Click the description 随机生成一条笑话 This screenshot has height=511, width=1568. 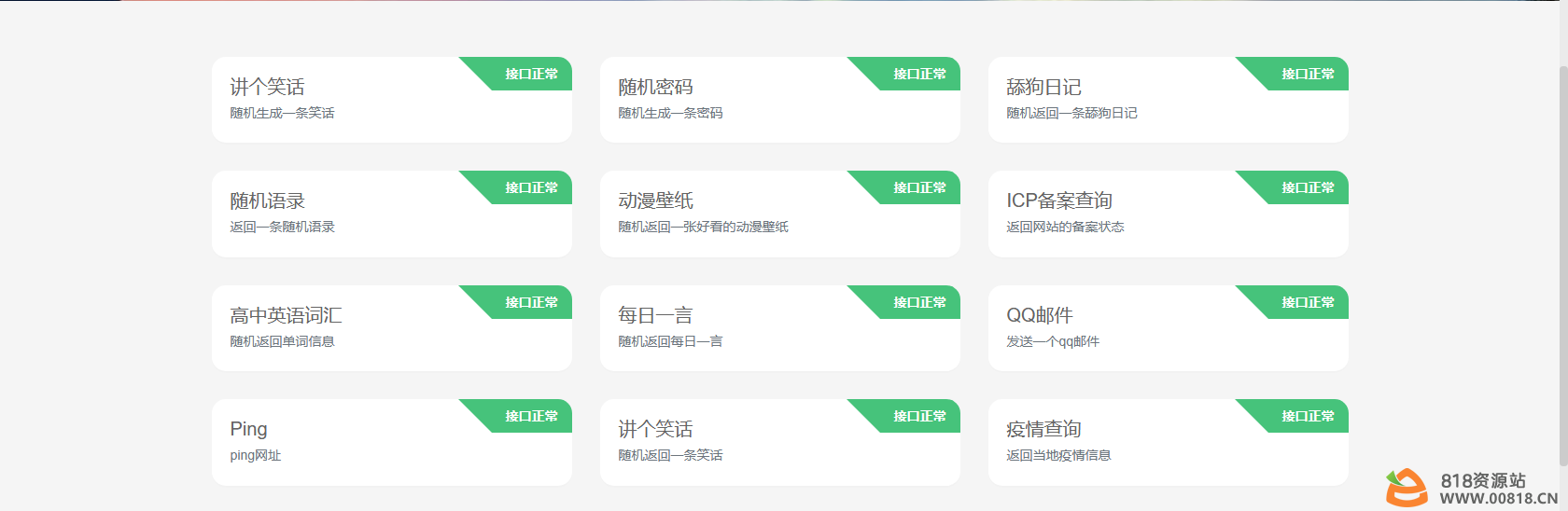pyautogui.click(x=282, y=113)
